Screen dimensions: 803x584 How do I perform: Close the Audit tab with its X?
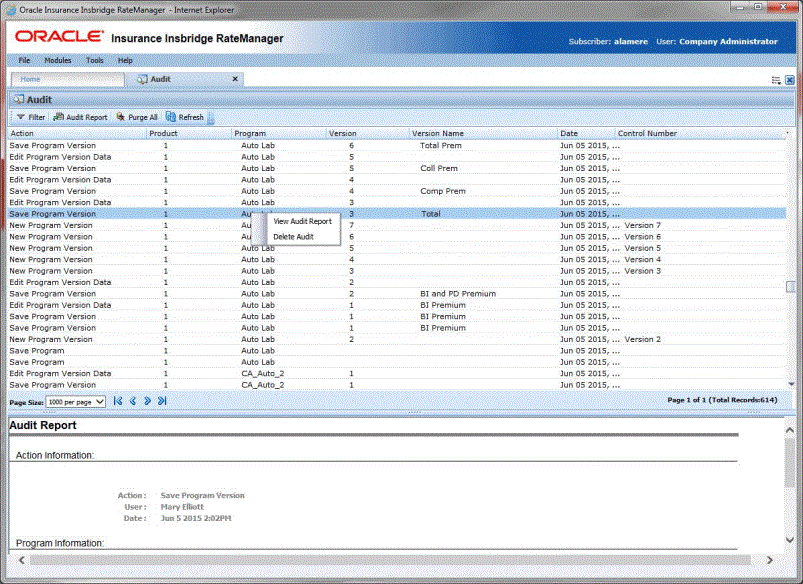coord(235,79)
